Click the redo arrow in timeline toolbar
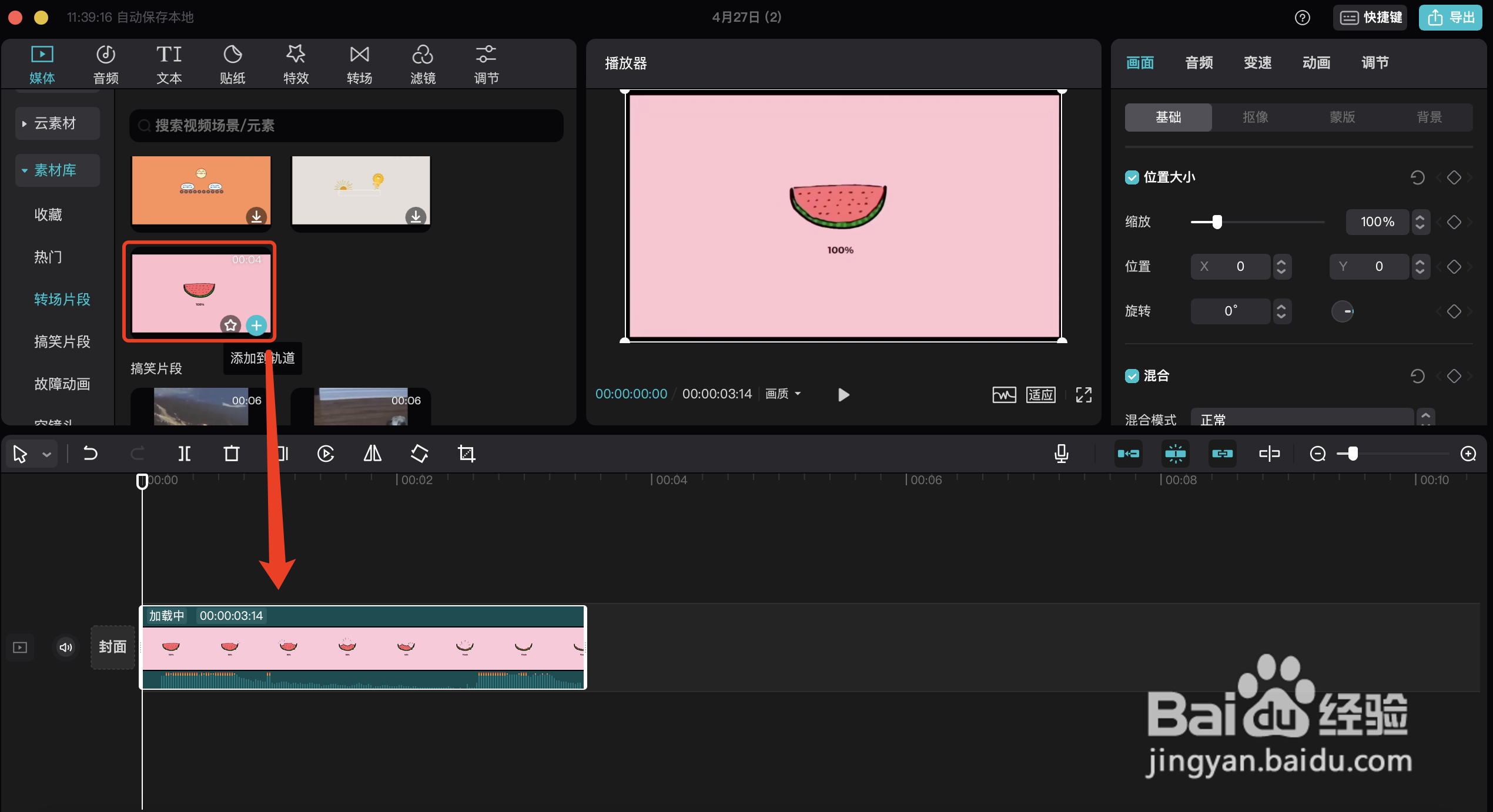 point(137,453)
